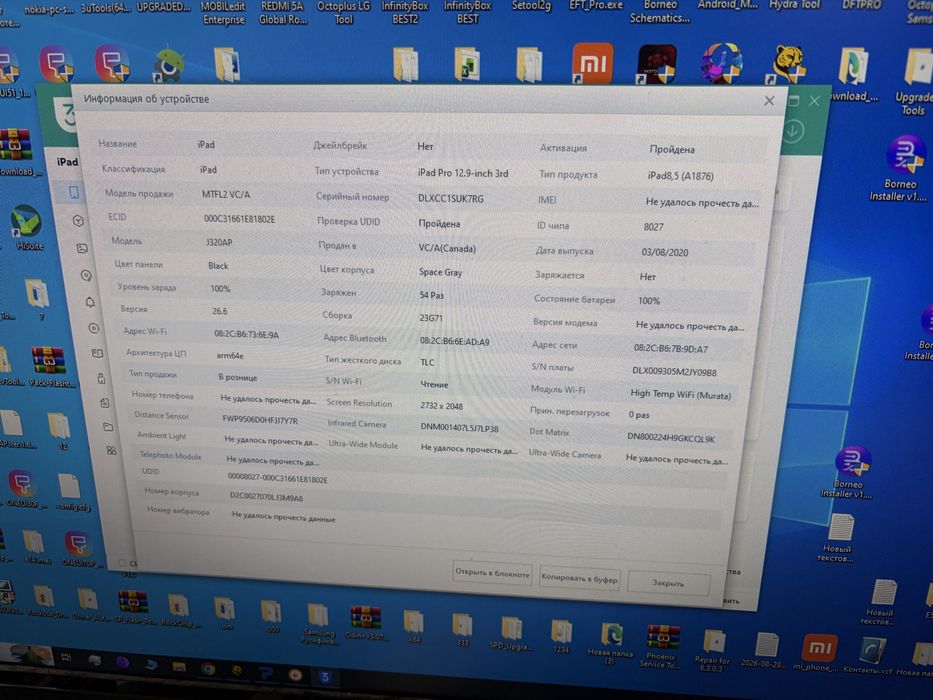Click the 3uTools icon in the taskbar
Viewport: 933px width, 700px height.
tap(324, 676)
